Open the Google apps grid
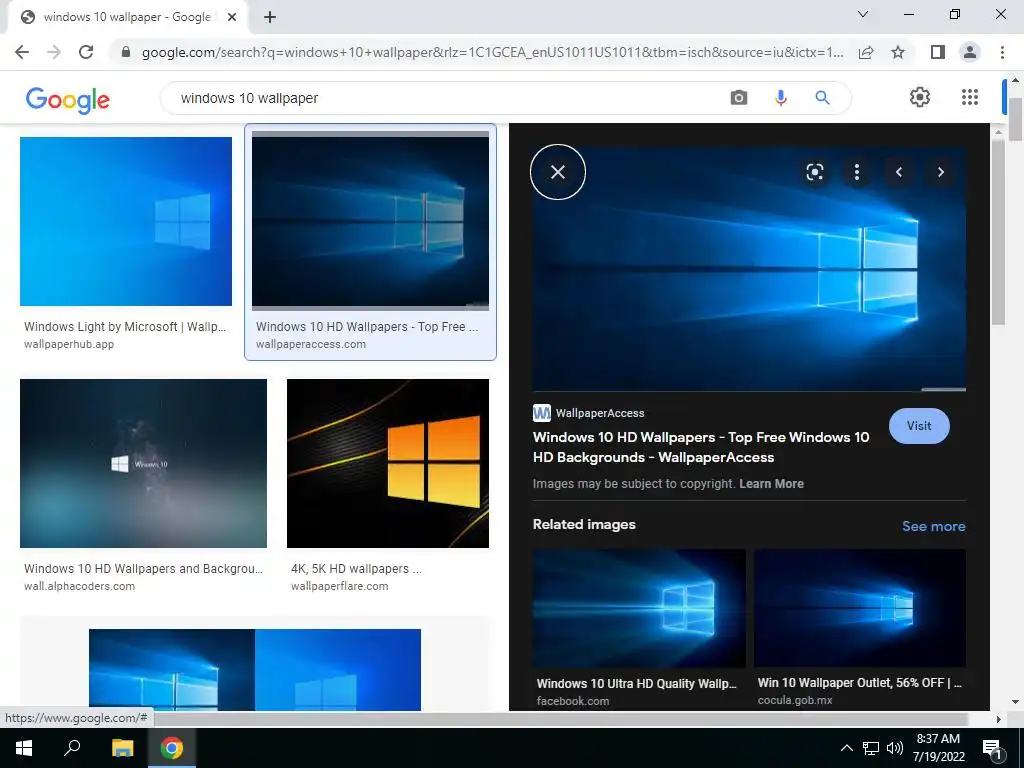This screenshot has width=1024, height=768. (970, 97)
